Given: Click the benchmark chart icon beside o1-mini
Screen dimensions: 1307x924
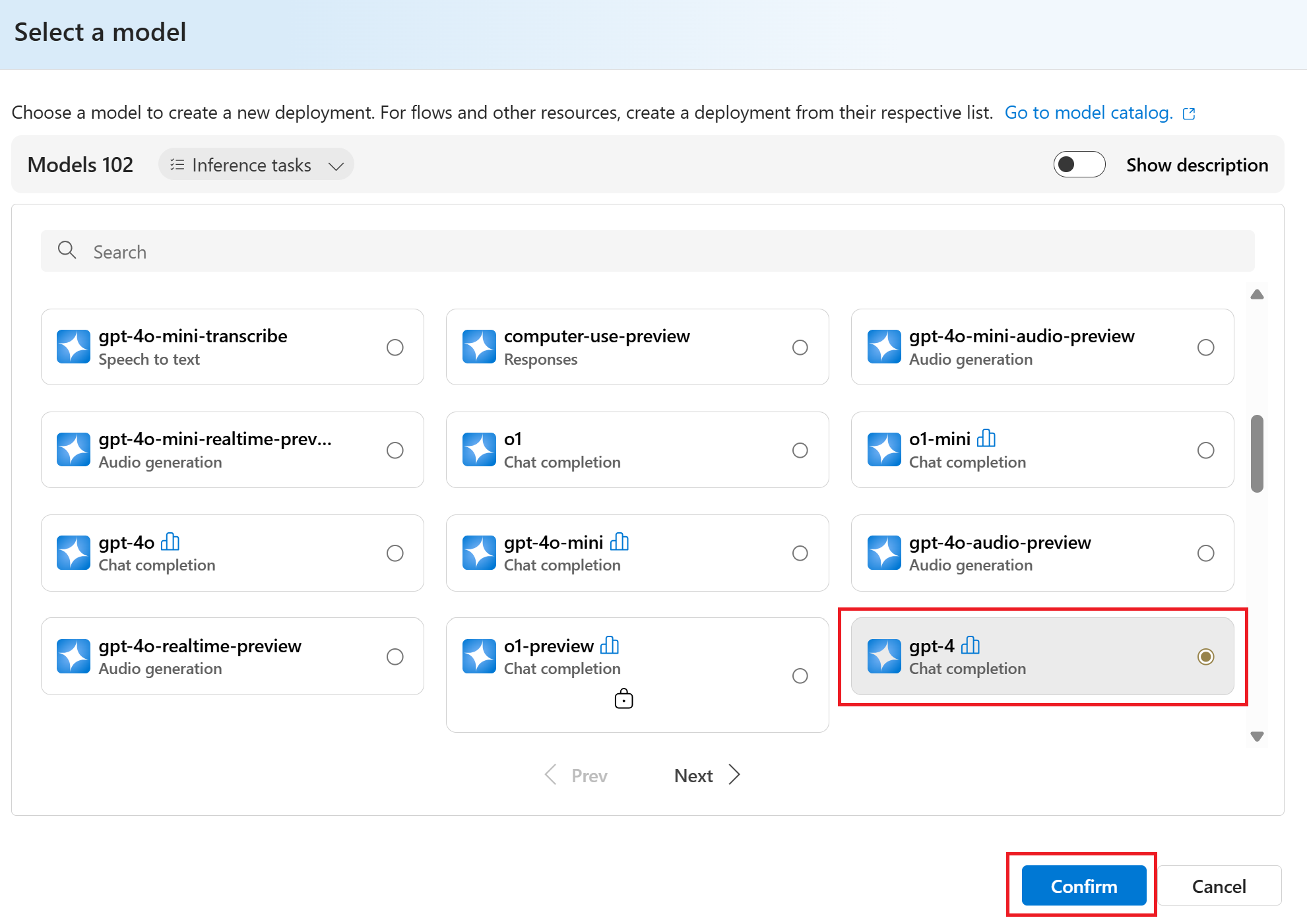Looking at the screenshot, I should point(986,439).
